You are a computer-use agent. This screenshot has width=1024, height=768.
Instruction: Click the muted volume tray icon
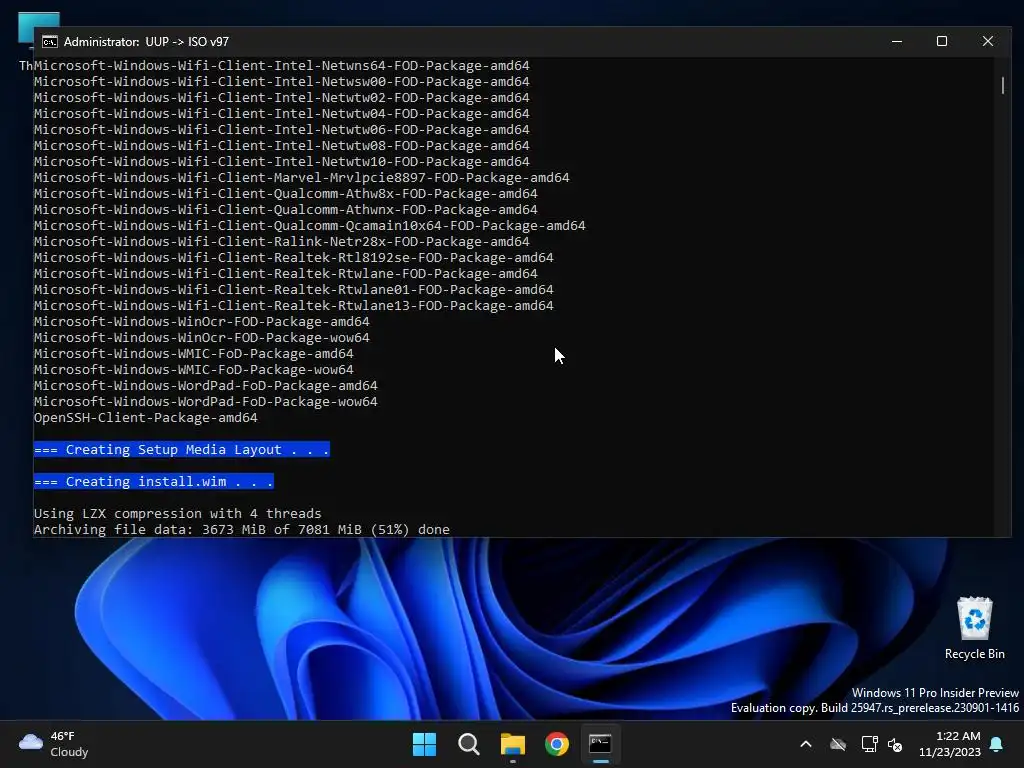pyautogui.click(x=895, y=744)
